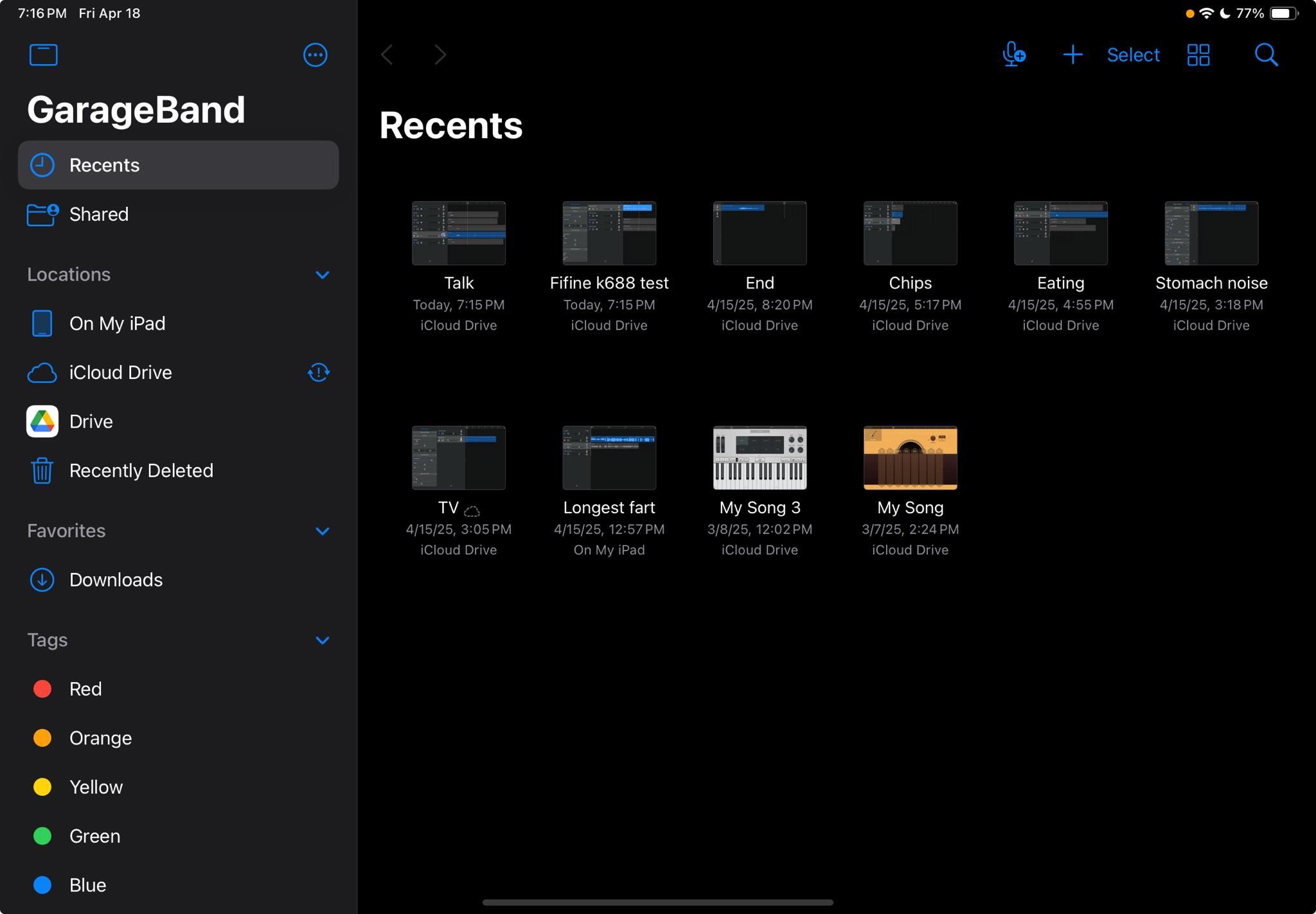Change view with the grid icon
The image size is (1316, 914).
(1198, 55)
